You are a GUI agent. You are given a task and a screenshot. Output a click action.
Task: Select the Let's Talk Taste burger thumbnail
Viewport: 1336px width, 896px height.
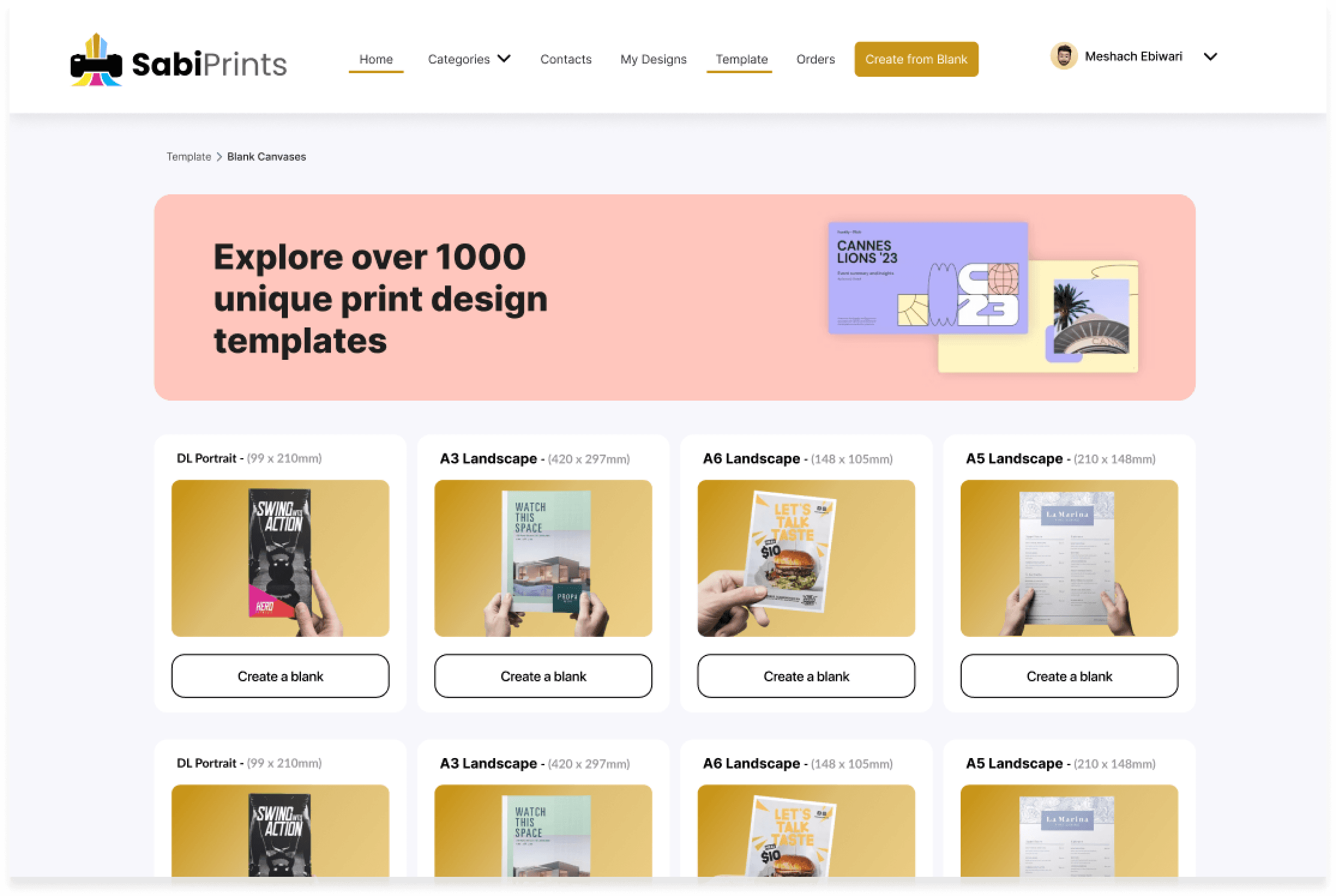tap(806, 558)
